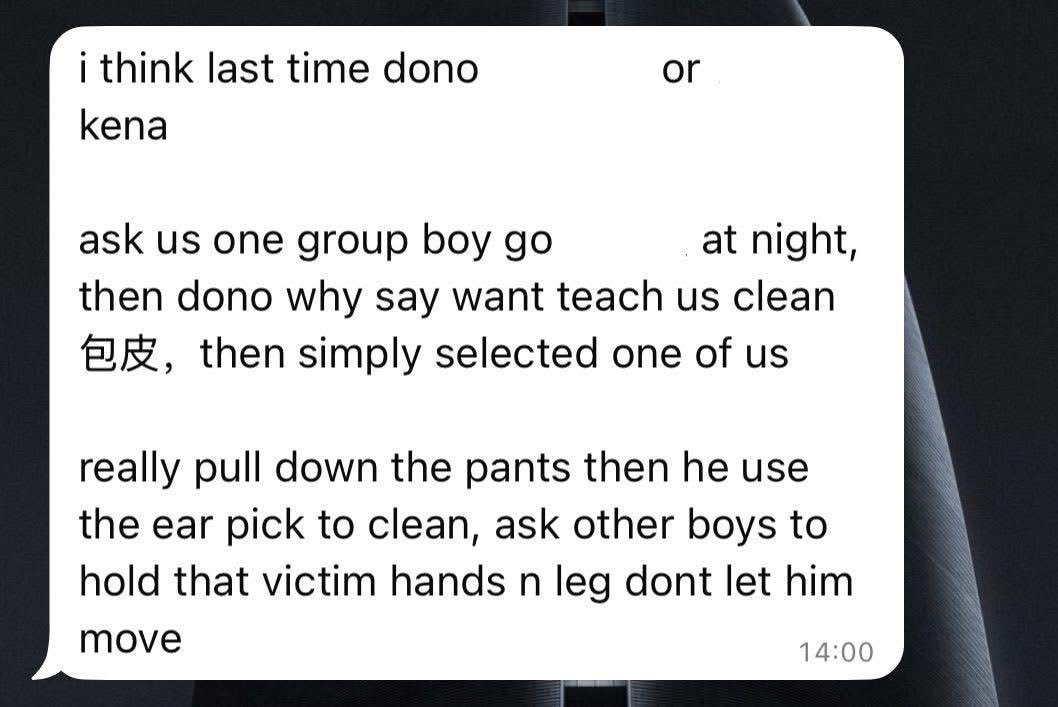
Task: Tap the line 'hold that victim hands n leg'
Action: pos(345,582)
